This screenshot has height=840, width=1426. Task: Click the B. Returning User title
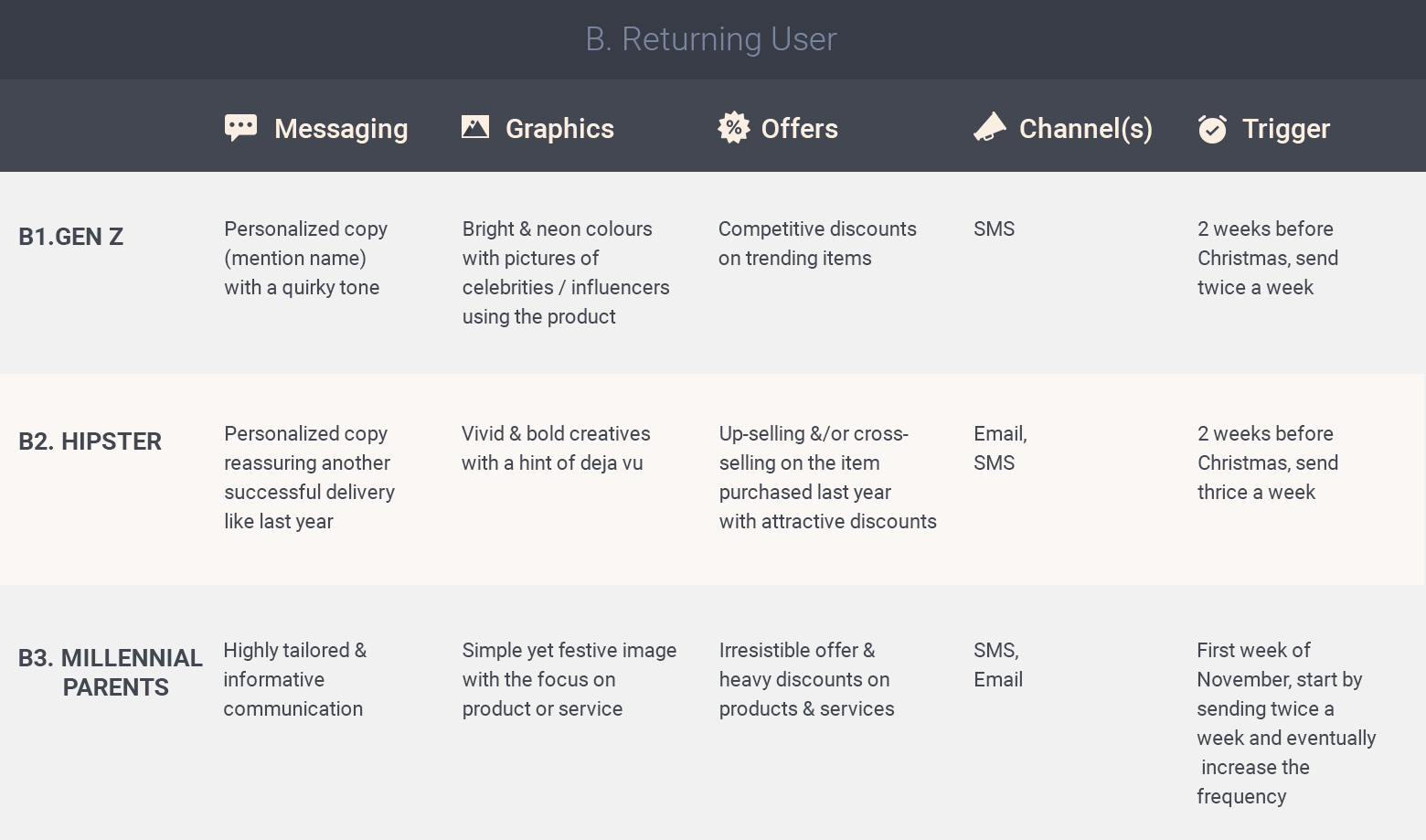tap(711, 39)
